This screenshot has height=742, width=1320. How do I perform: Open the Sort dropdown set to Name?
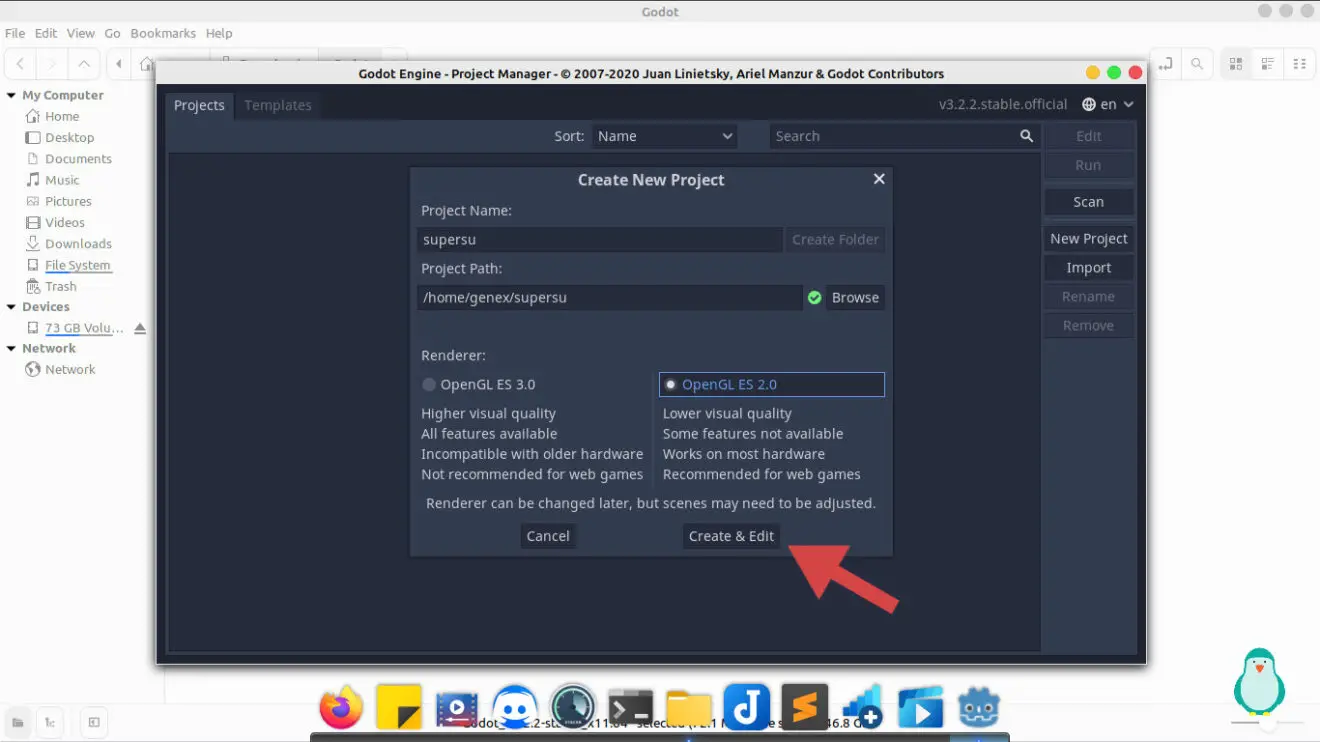664,136
